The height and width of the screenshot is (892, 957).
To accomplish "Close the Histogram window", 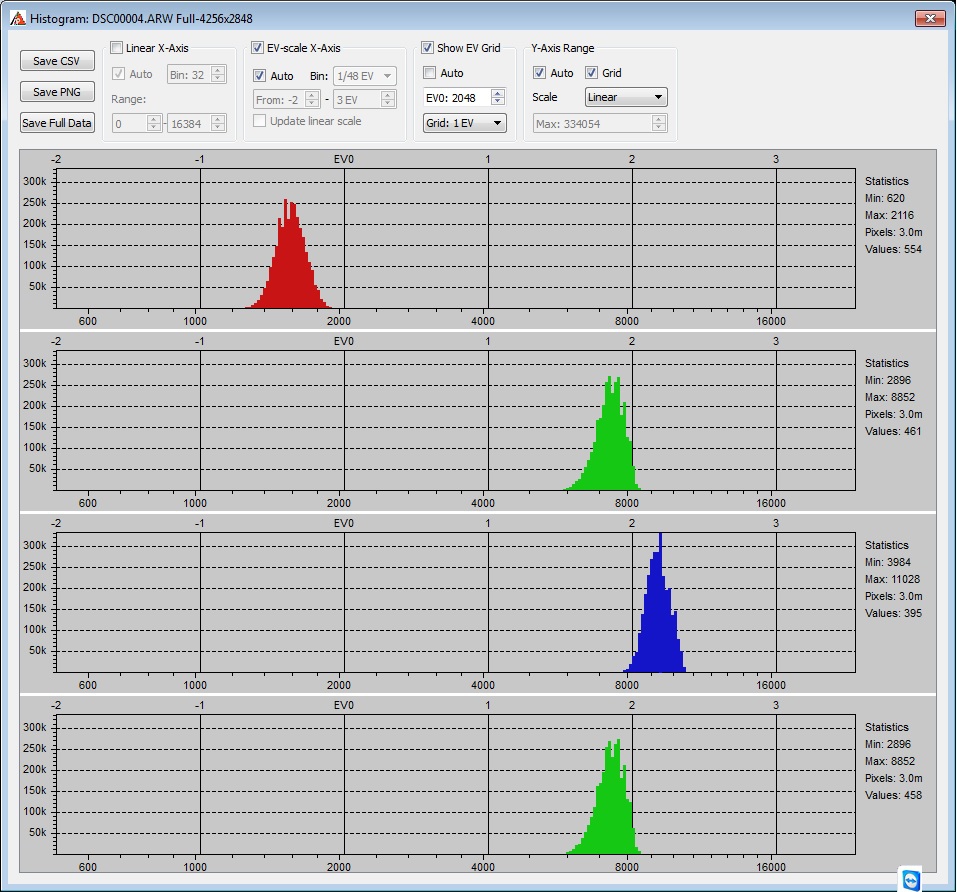I will (930, 18).
